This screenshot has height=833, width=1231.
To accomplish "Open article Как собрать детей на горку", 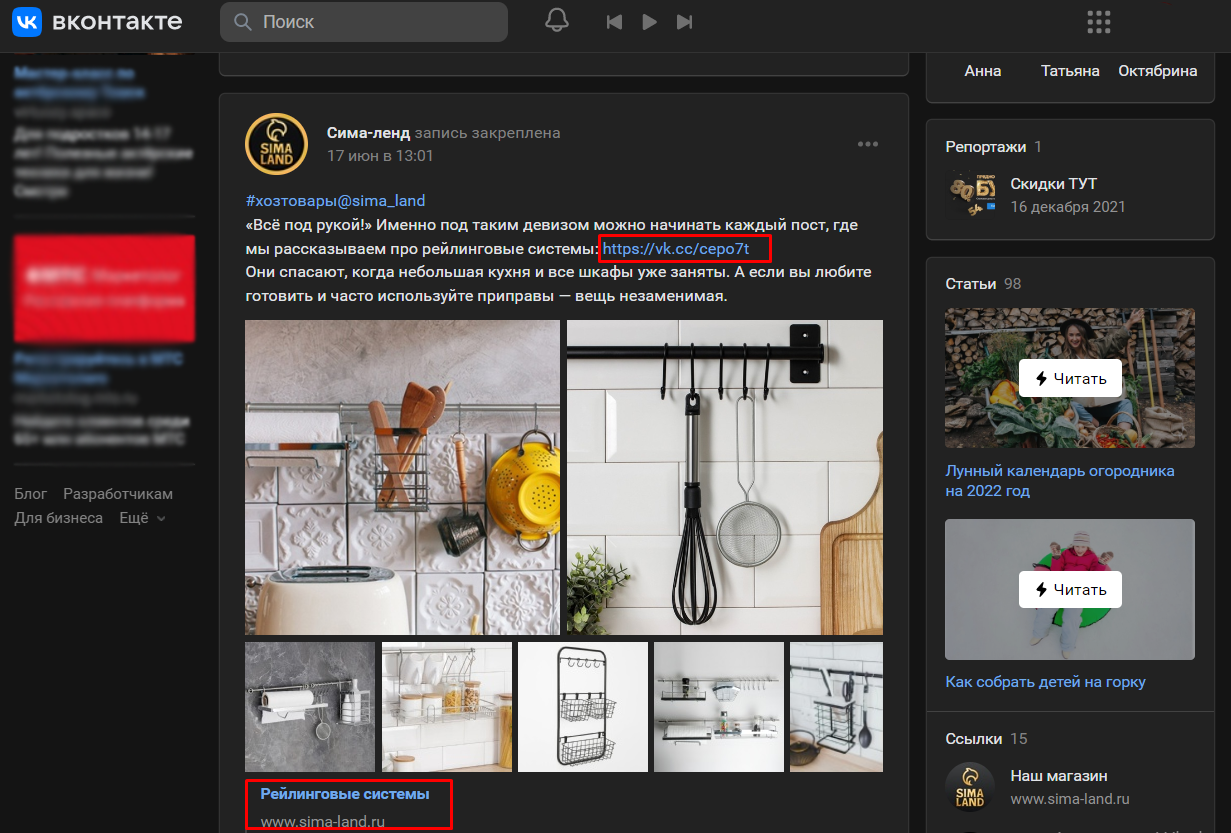I will click(x=1045, y=682).
